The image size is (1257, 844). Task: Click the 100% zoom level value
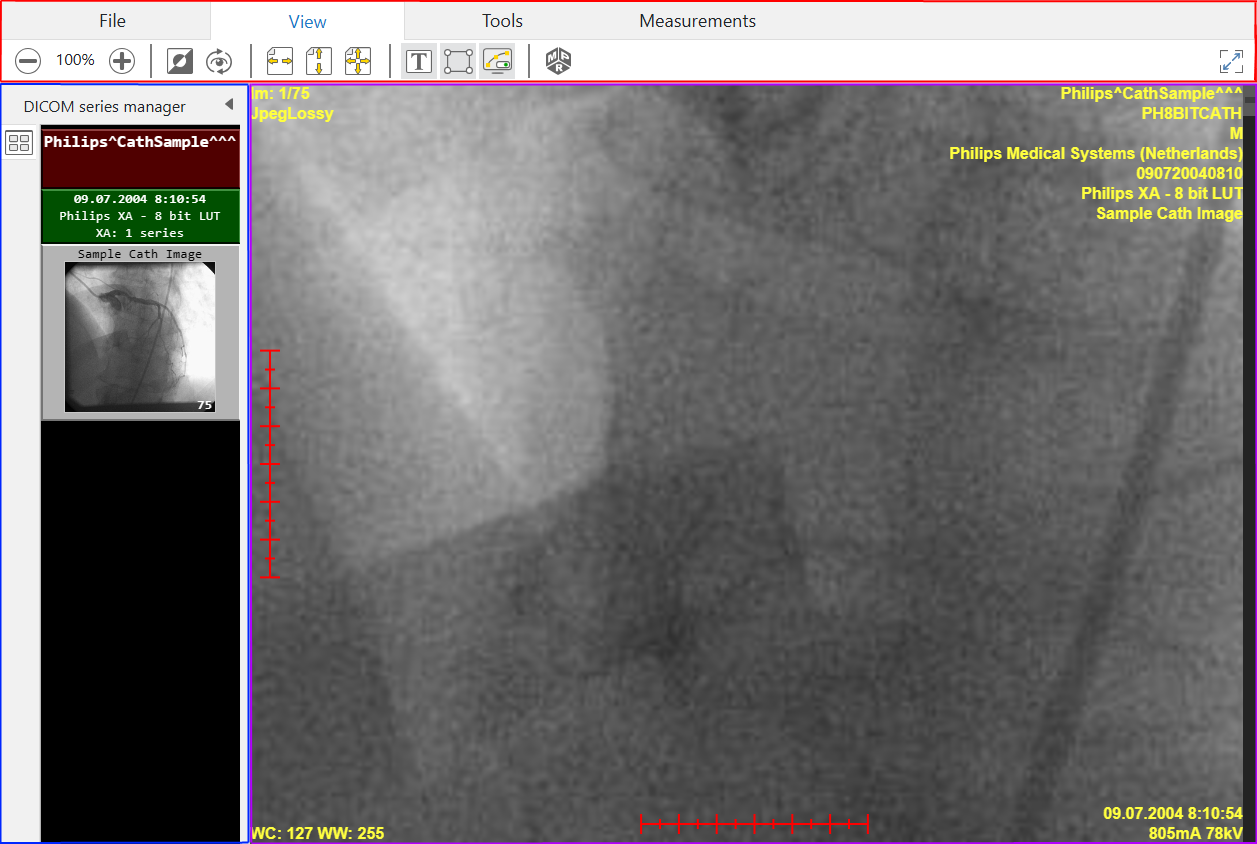(x=75, y=61)
